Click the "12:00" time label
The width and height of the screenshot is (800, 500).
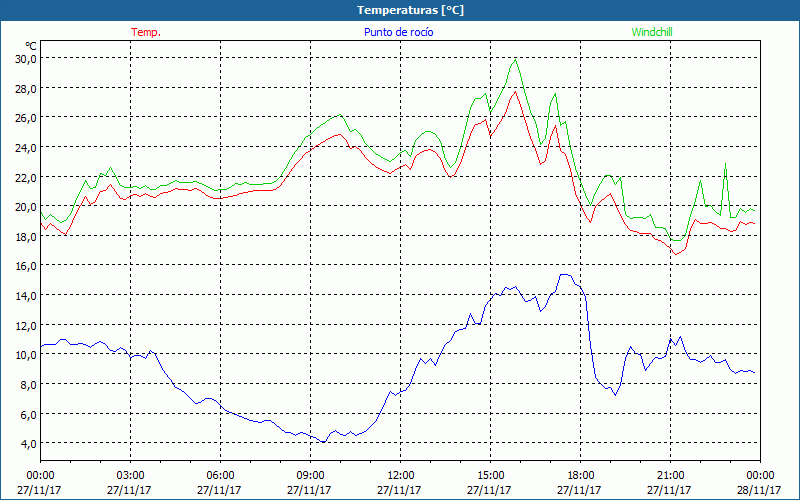pyautogui.click(x=401, y=476)
